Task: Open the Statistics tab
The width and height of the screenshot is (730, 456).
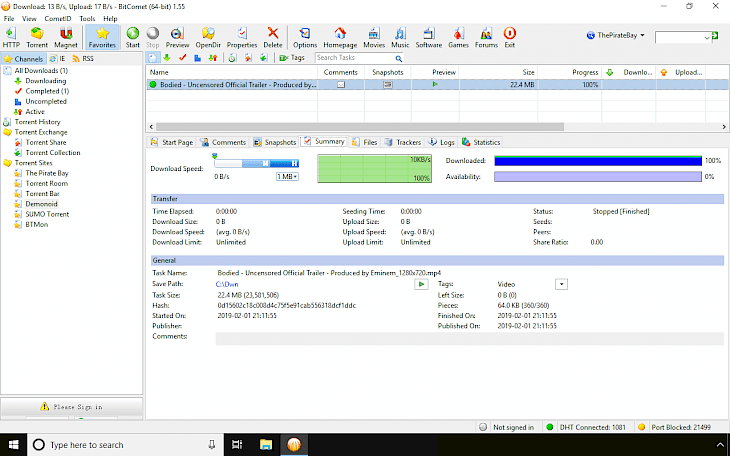Action: [481, 143]
